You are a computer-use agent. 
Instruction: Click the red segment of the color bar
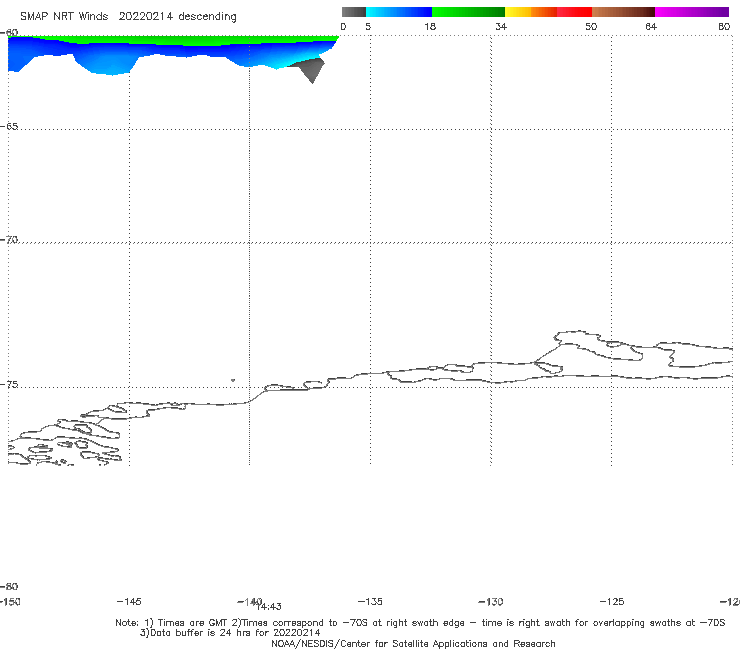click(x=574, y=12)
